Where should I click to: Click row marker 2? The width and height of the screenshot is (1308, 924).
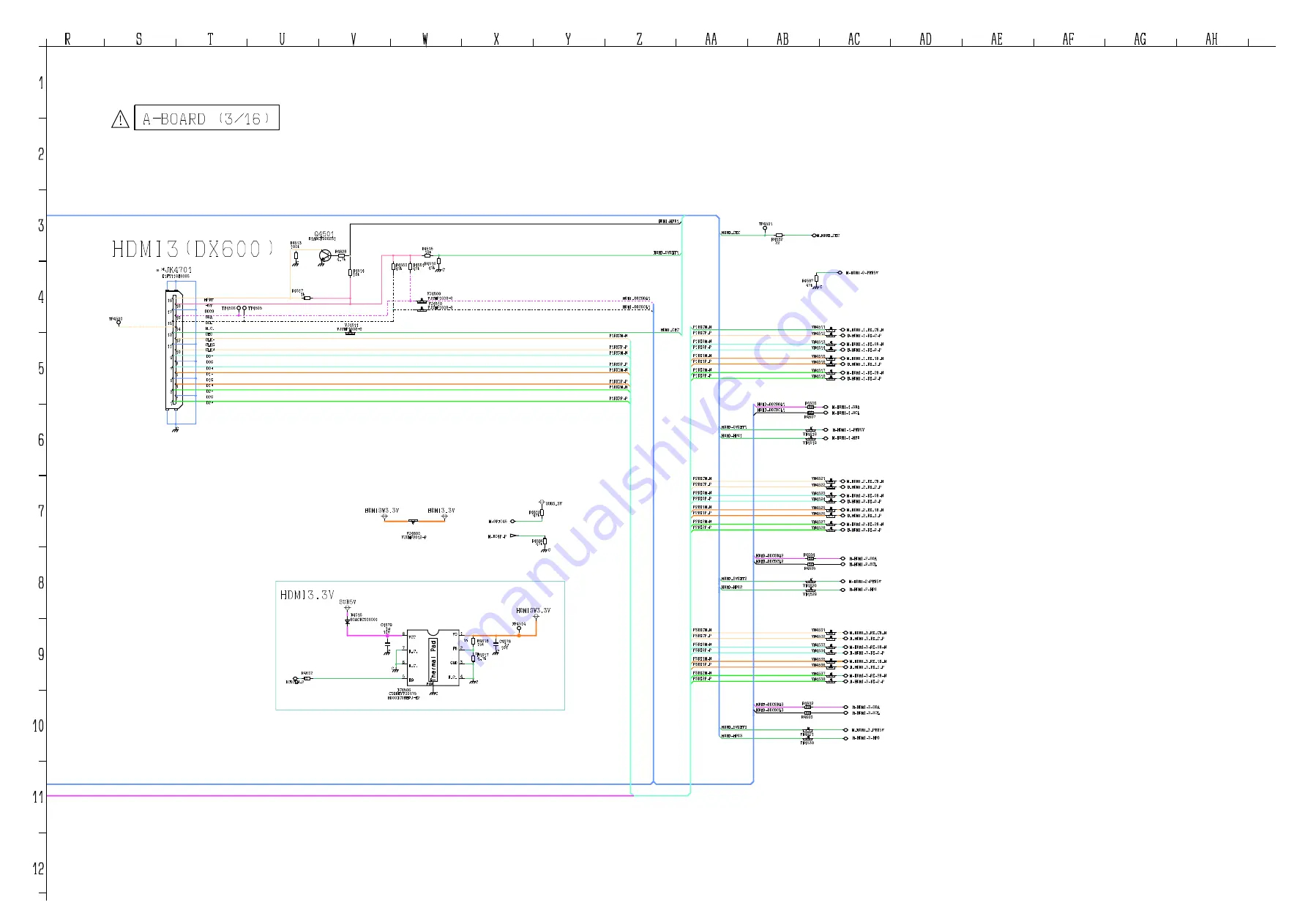coord(41,154)
